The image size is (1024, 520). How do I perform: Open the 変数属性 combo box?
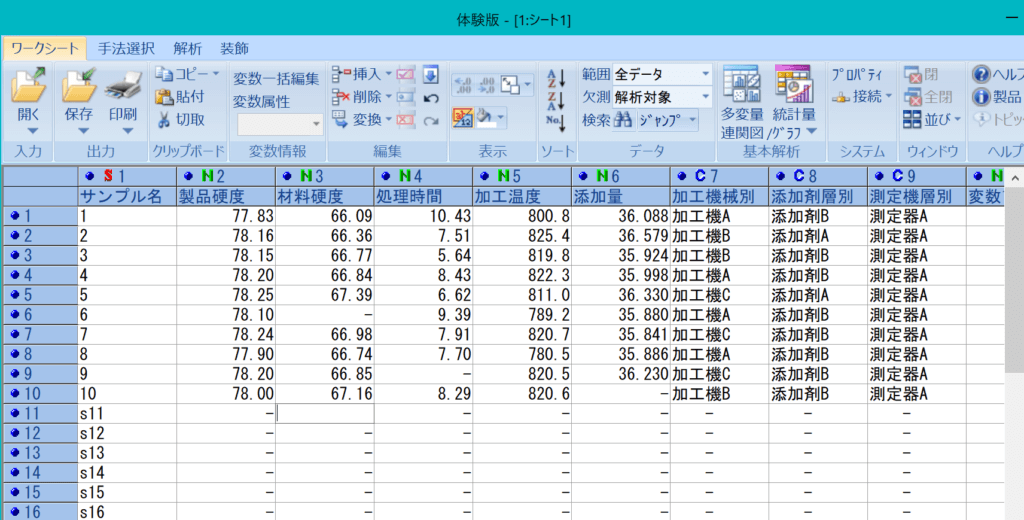[280, 123]
